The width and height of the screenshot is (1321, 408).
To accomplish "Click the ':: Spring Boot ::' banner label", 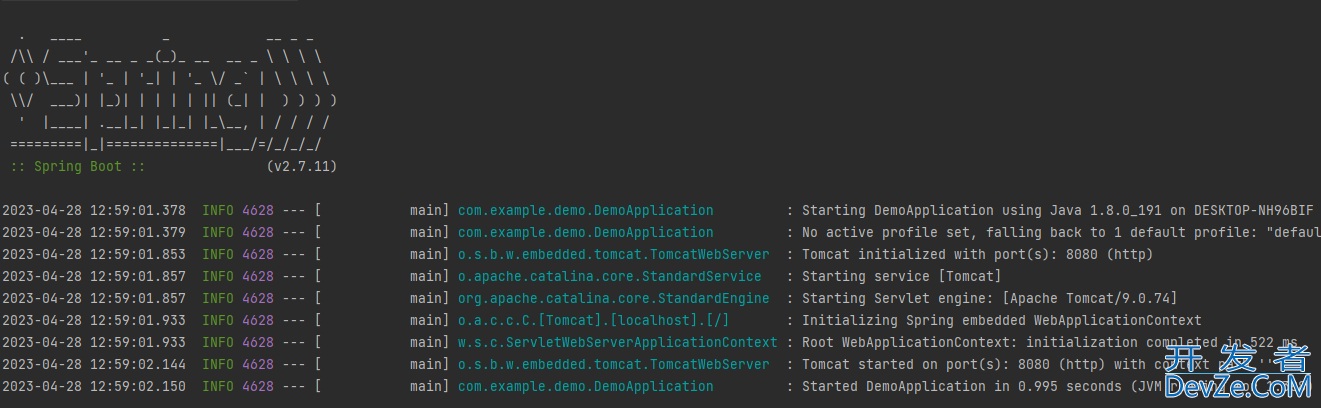I will (78, 166).
